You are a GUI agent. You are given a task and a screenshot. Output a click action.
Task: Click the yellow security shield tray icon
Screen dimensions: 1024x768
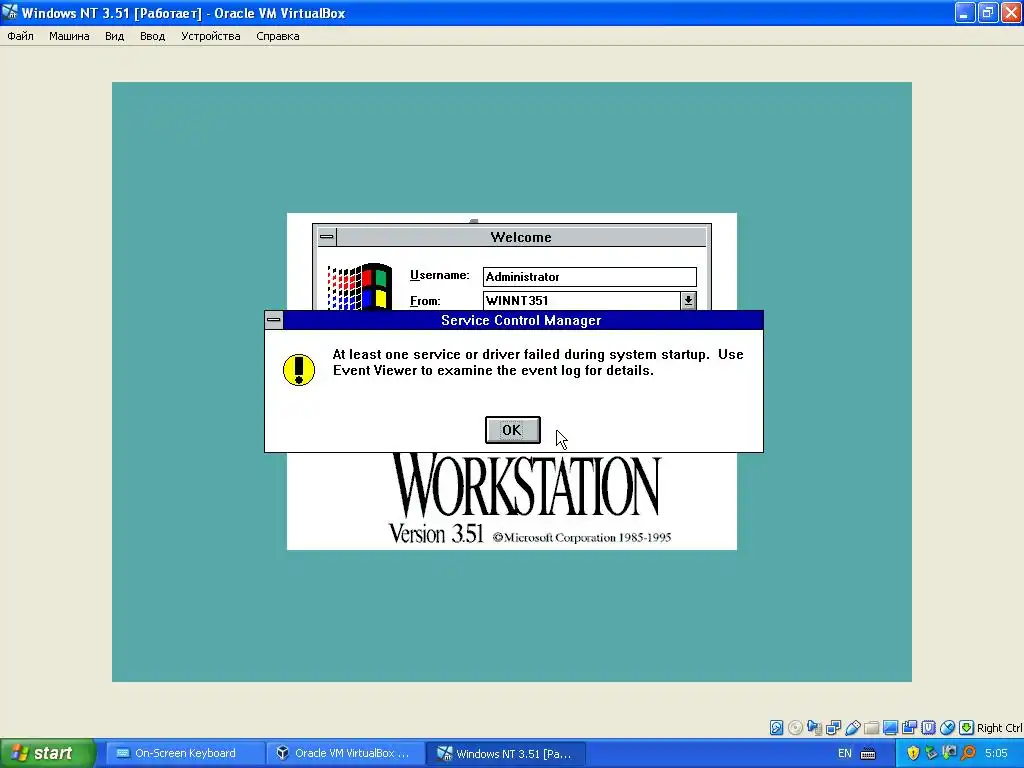coord(913,753)
